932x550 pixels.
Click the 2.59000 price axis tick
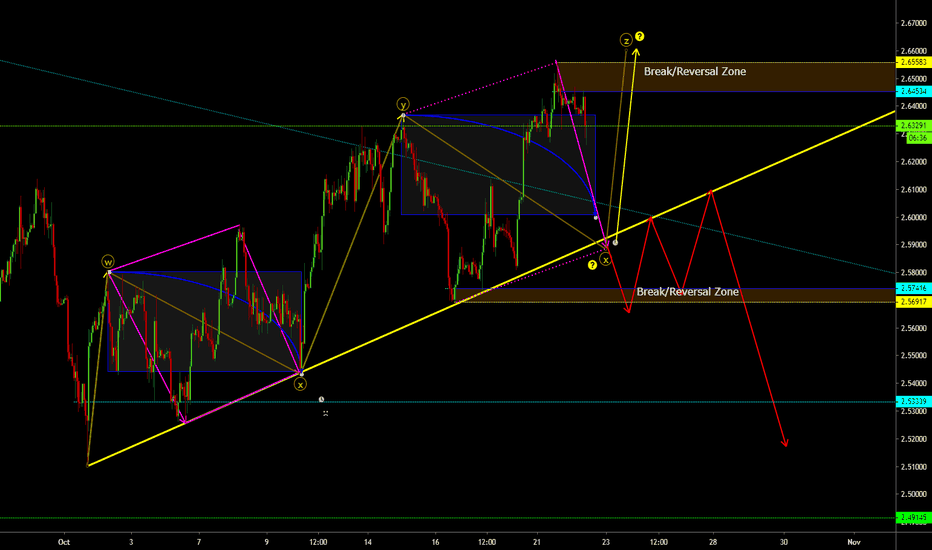pos(914,245)
